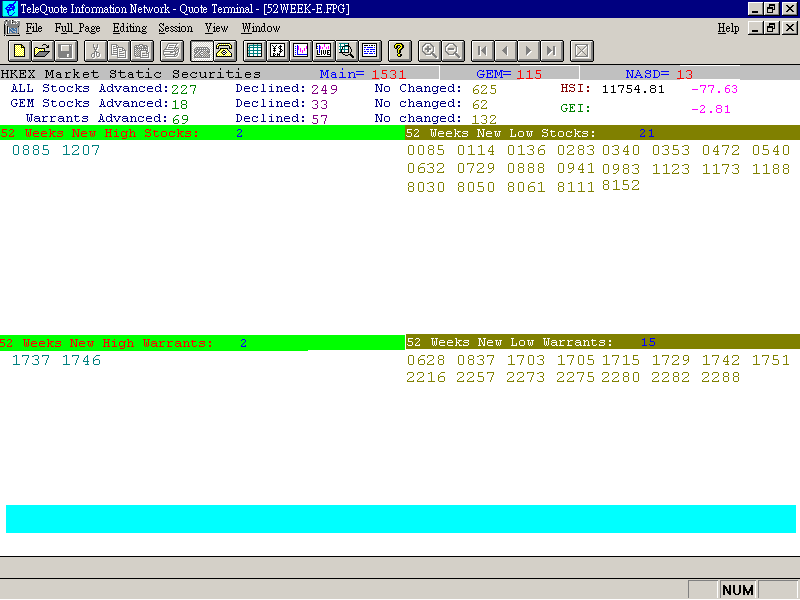This screenshot has height=600, width=800.
Task: Open the Help menu
Action: tap(728, 28)
